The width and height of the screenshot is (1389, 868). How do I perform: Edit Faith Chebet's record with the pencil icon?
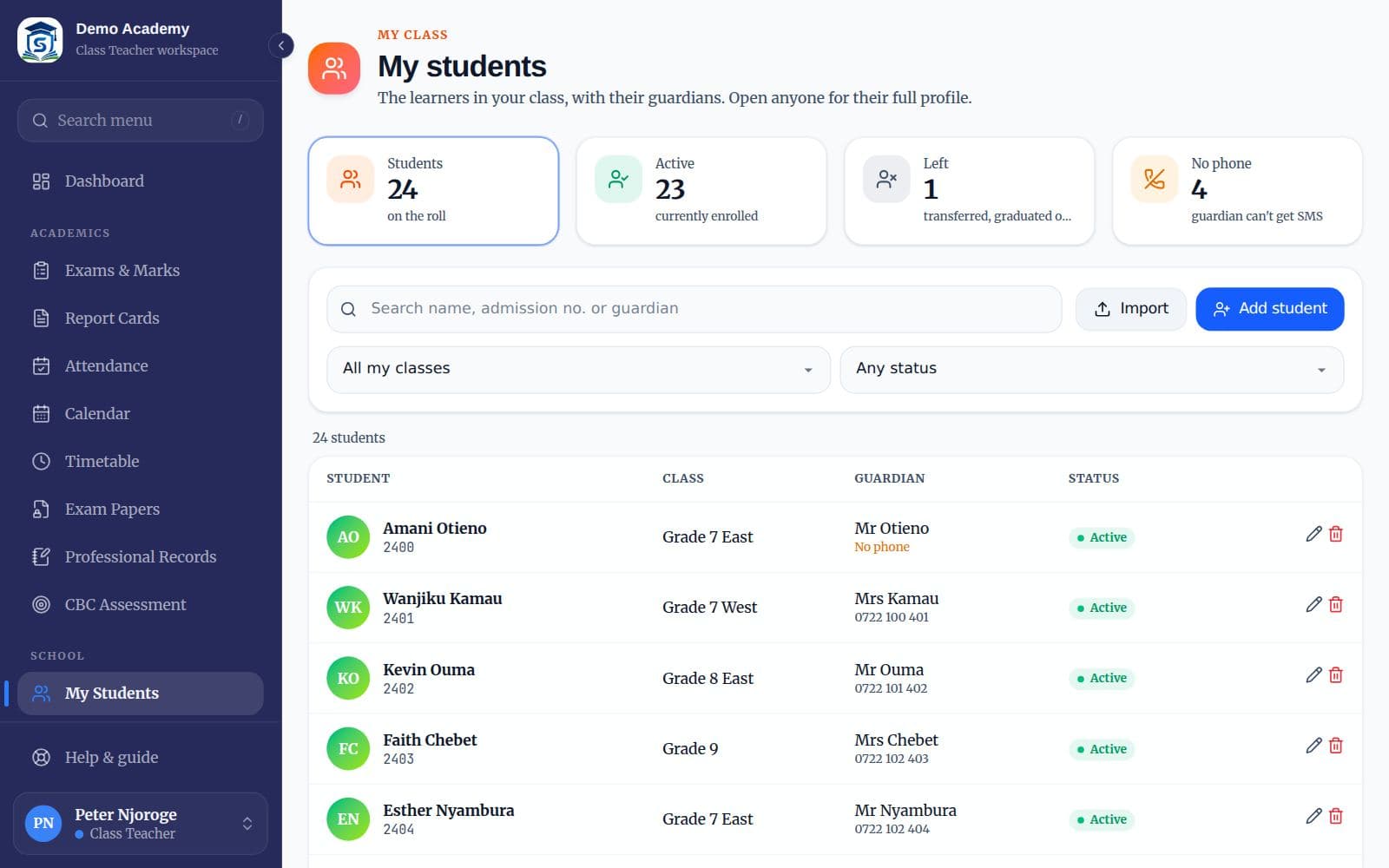[1313, 746]
